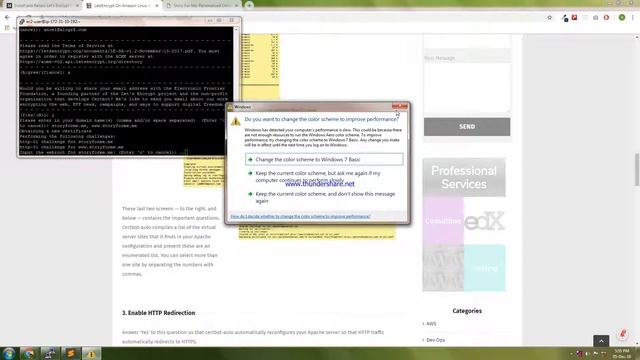The width and height of the screenshot is (640, 360).
Task: Switch to the third browser tab
Action: (201, 6)
